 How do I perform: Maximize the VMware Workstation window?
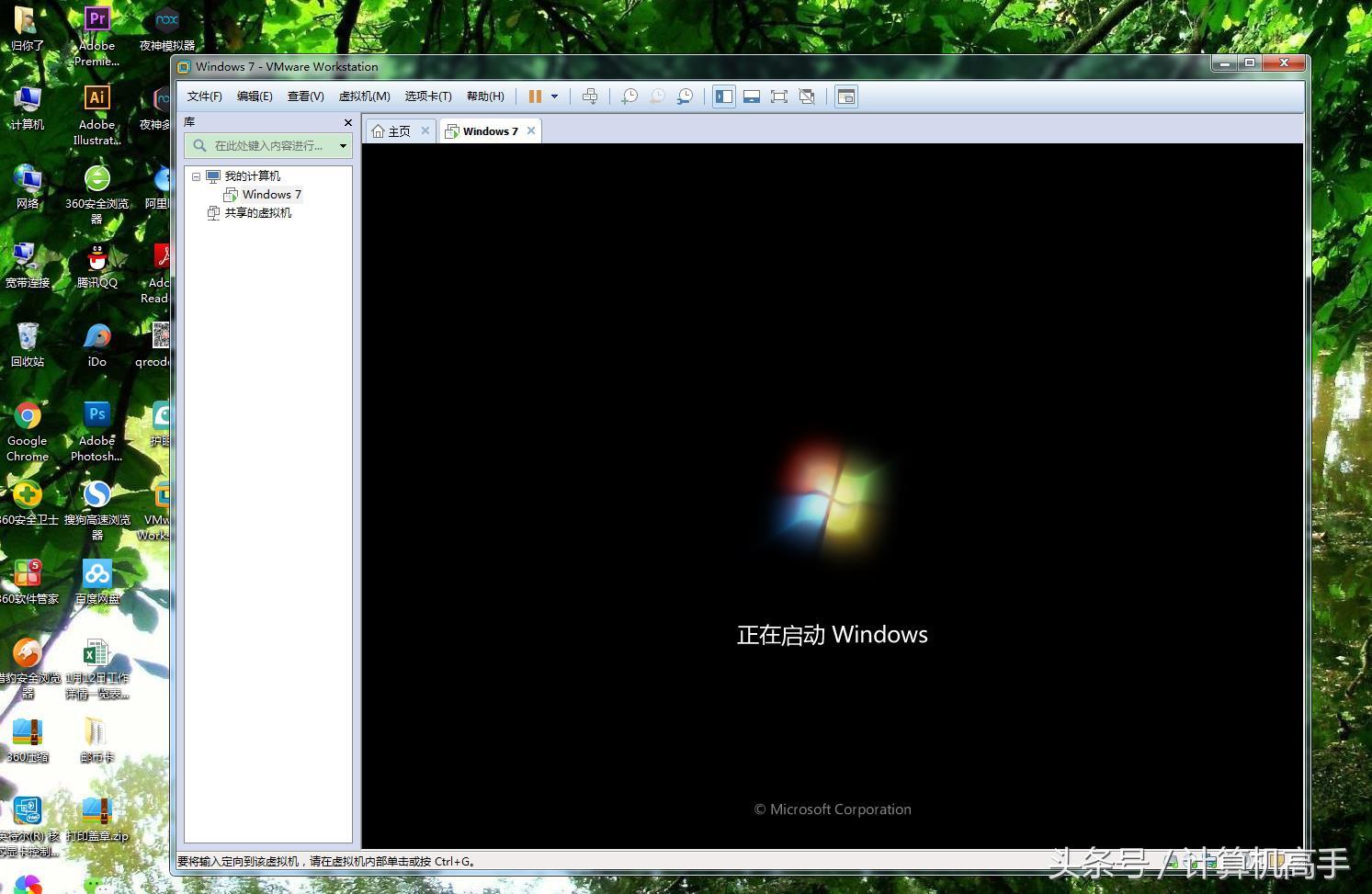pos(1249,62)
